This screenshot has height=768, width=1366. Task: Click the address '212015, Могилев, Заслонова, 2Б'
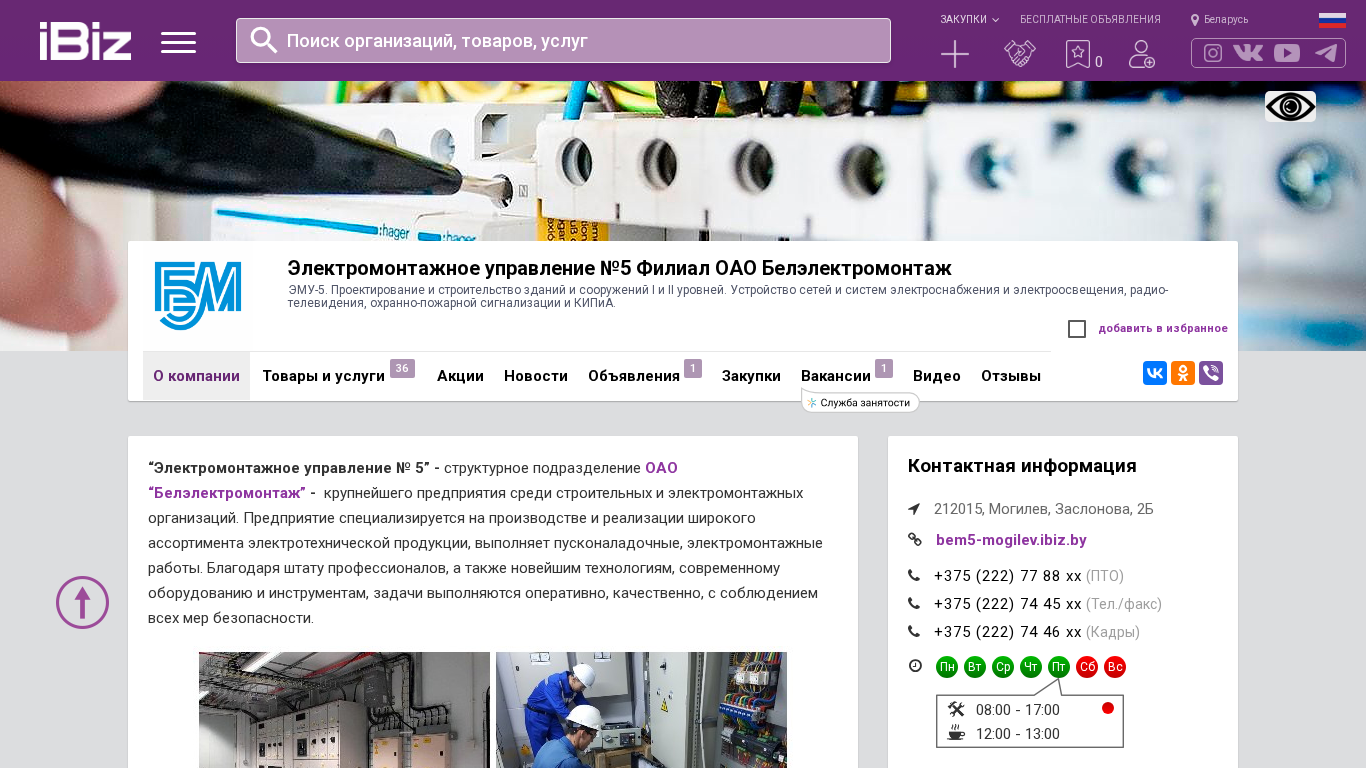1044,509
